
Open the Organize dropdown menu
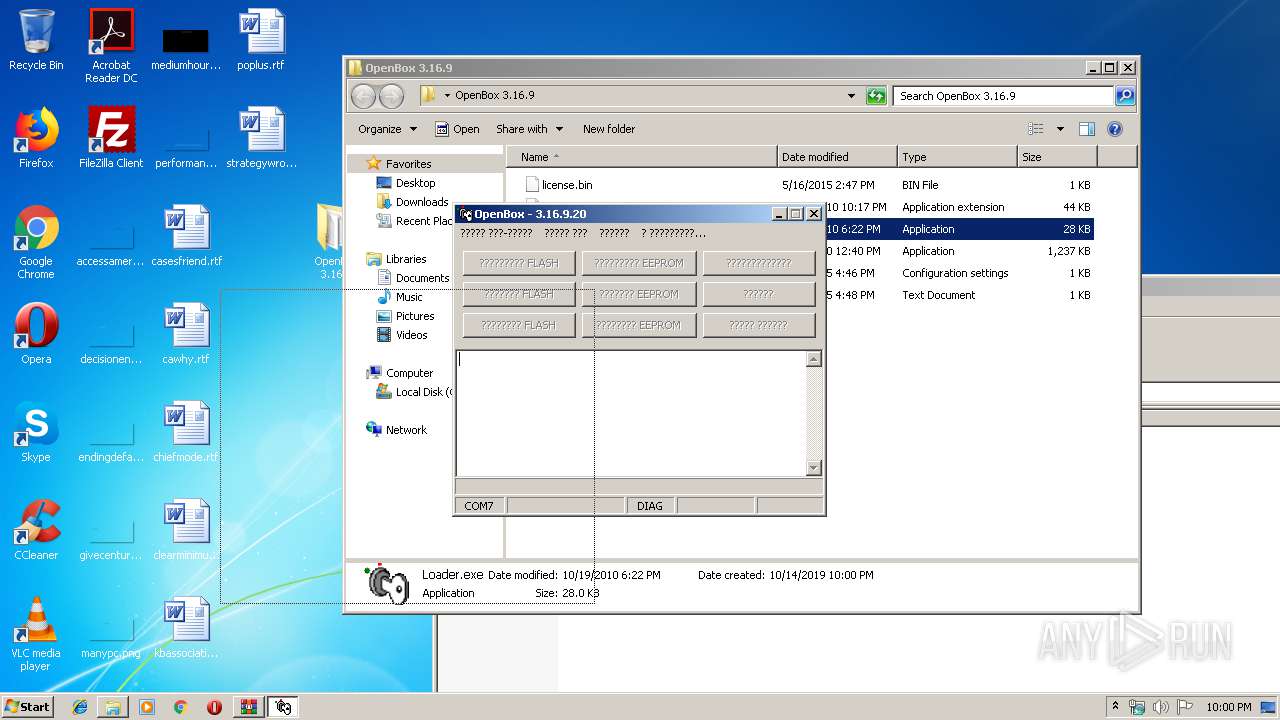(387, 129)
